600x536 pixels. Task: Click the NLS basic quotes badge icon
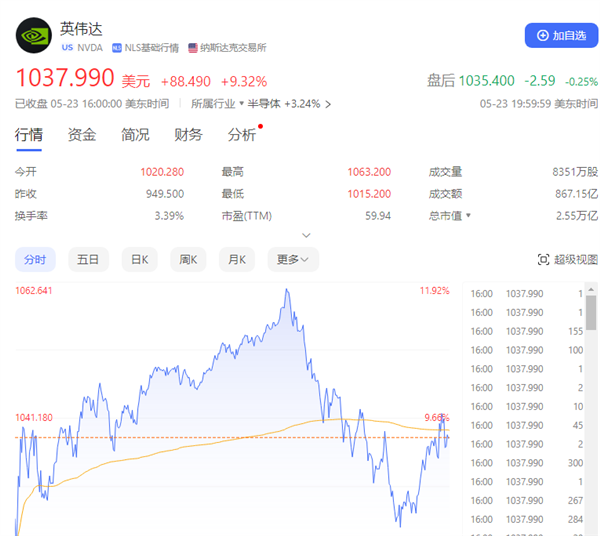coord(116,48)
